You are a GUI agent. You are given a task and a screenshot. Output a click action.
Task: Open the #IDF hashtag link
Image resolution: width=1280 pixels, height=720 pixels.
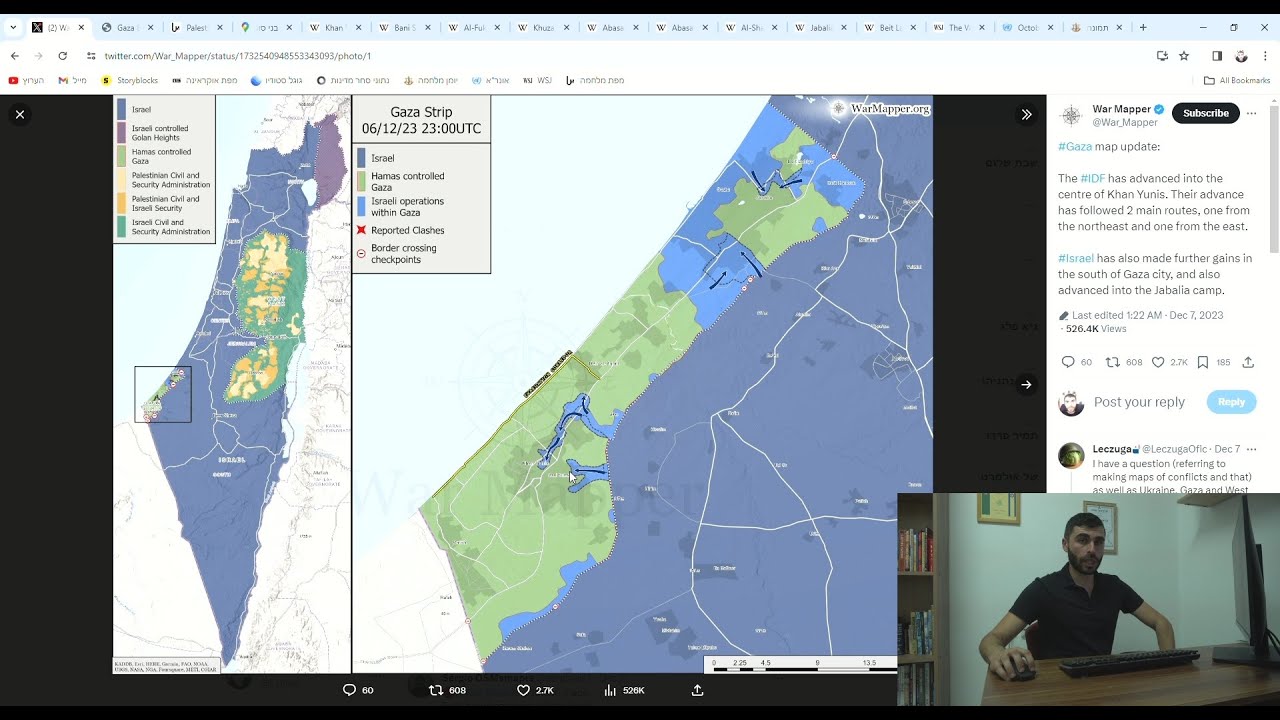tap(1093, 178)
